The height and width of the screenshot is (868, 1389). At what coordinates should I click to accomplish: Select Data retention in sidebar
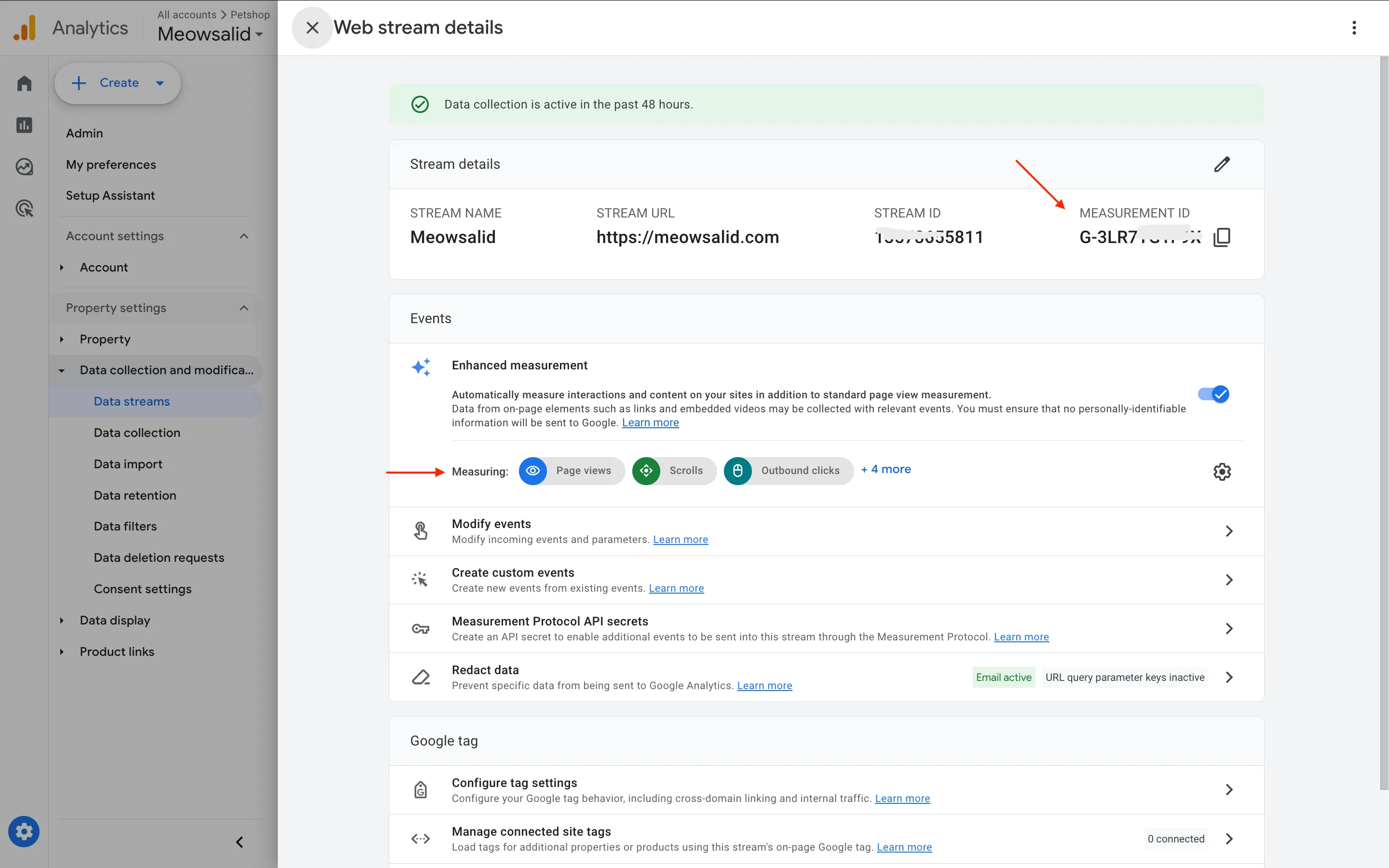coord(135,495)
